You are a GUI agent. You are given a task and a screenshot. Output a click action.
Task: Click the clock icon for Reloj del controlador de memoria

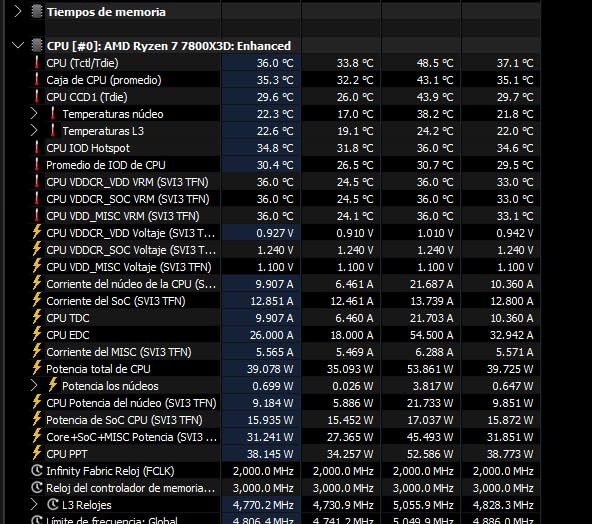(37, 487)
